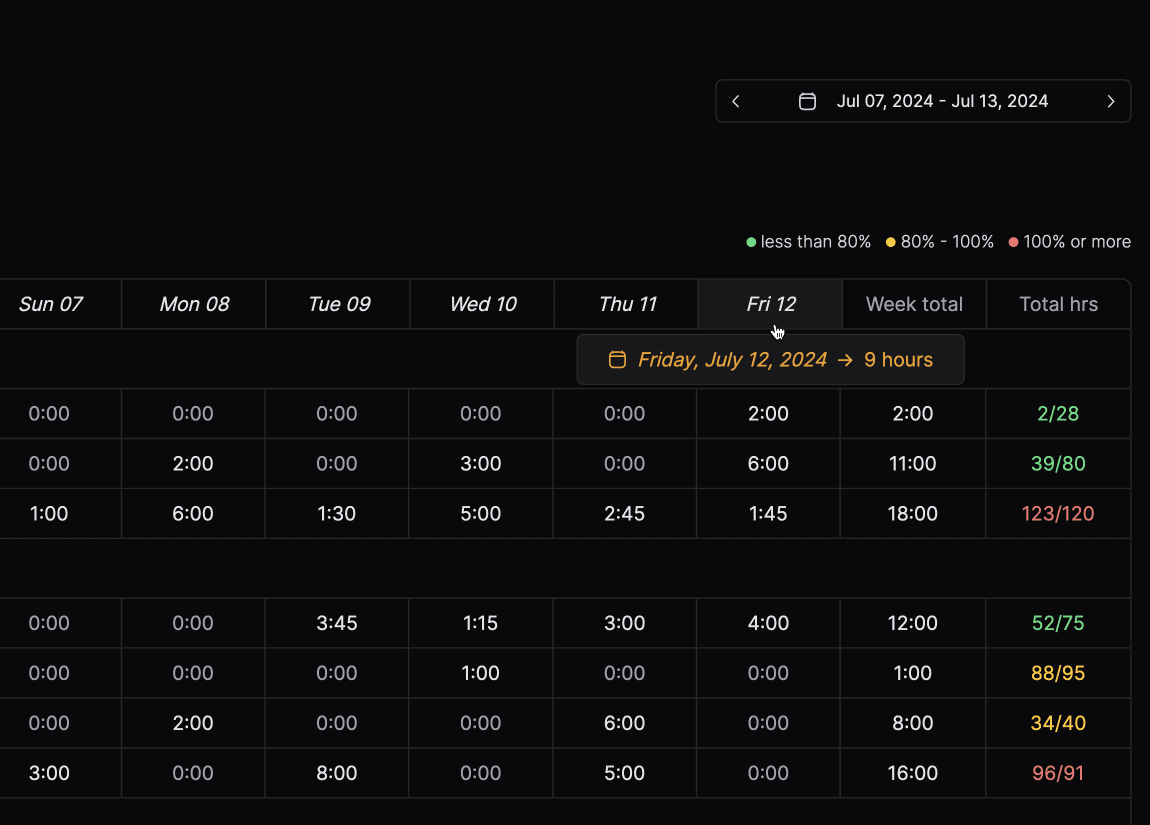The height and width of the screenshot is (825, 1150).
Task: Click total hours value 34/40
Action: pos(1058,723)
